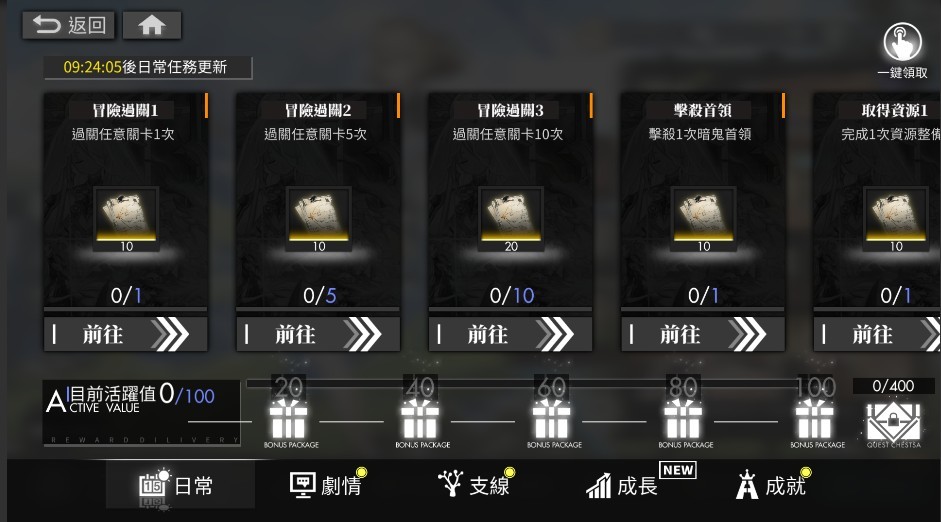Switch to the 支線 side quest tab
This screenshot has width=941, height=522.
click(x=476, y=485)
